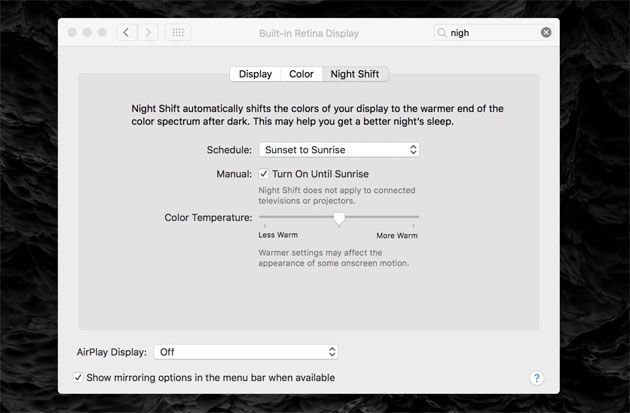
Task: Click the Less Warm end of slider
Action: [262, 217]
